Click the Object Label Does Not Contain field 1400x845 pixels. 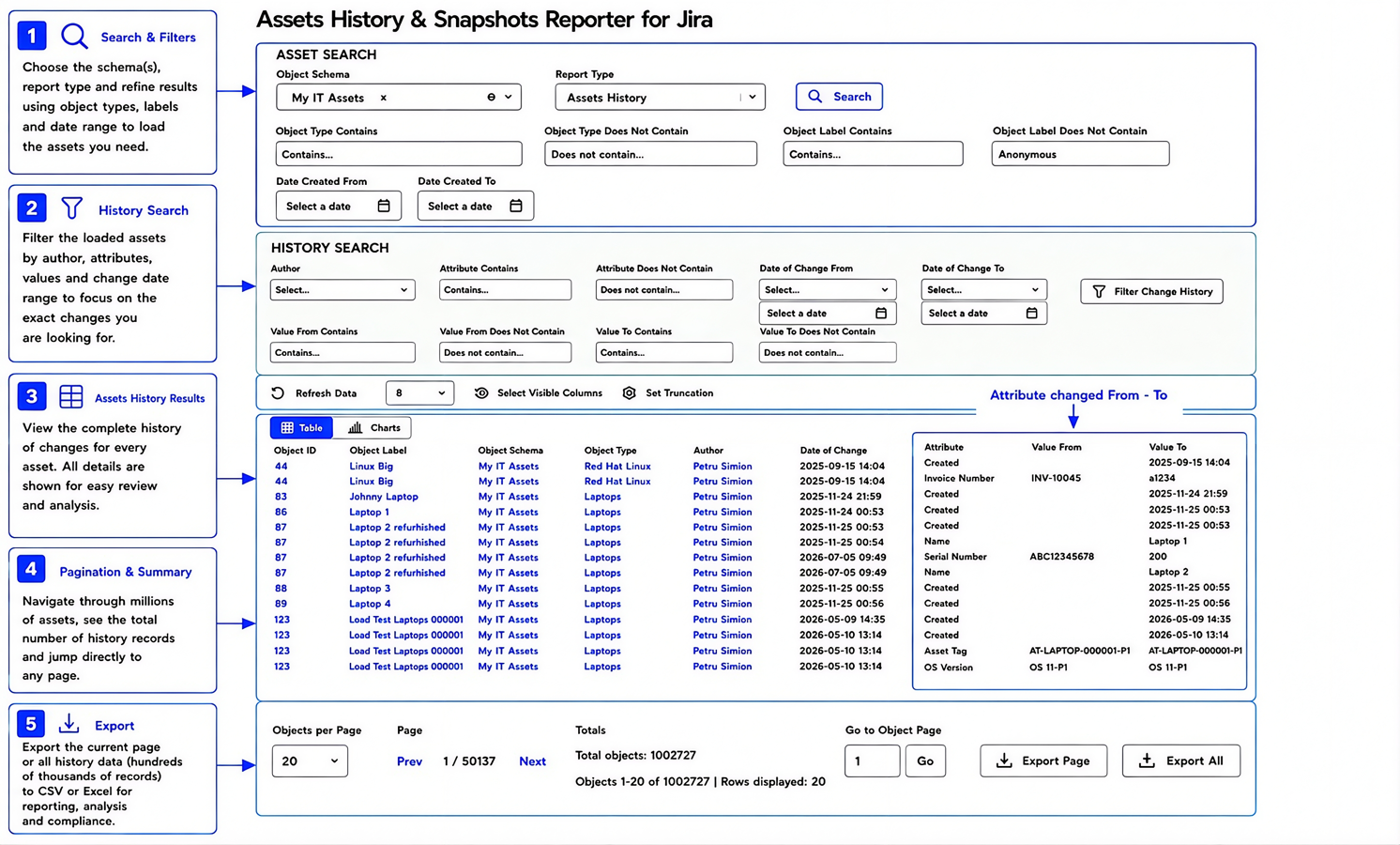coord(1080,154)
